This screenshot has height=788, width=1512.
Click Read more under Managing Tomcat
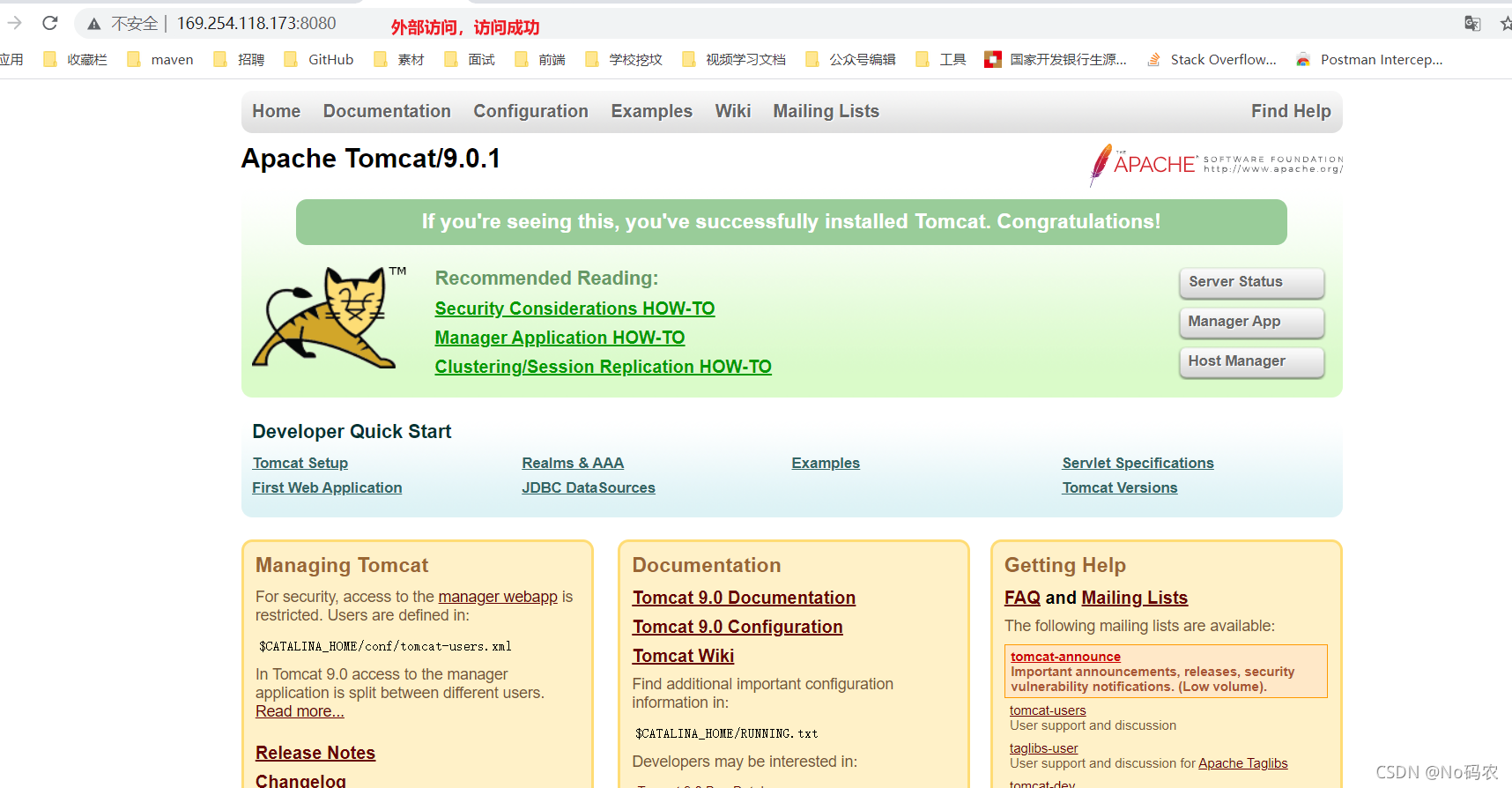(x=300, y=711)
